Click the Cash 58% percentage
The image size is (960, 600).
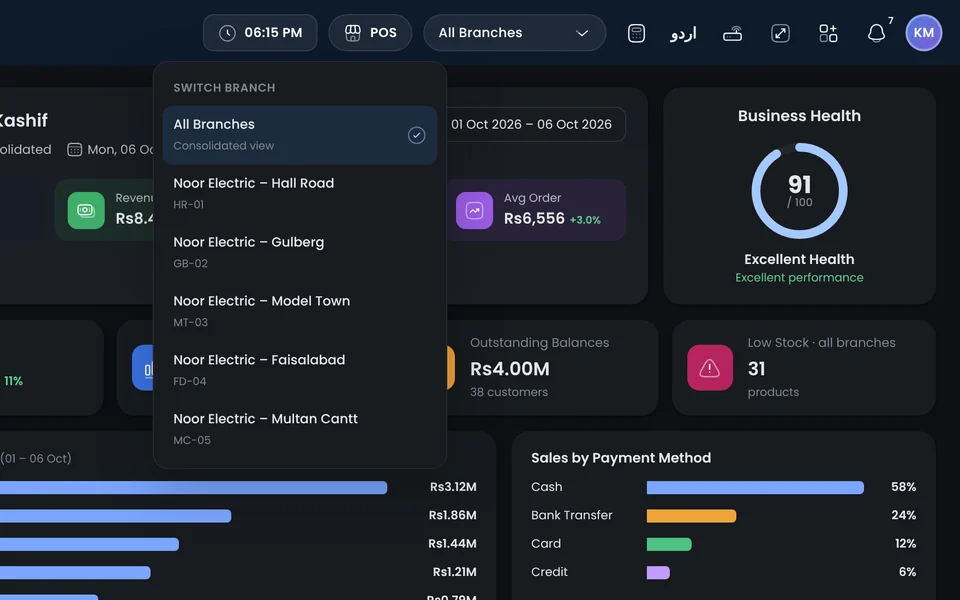pos(904,487)
